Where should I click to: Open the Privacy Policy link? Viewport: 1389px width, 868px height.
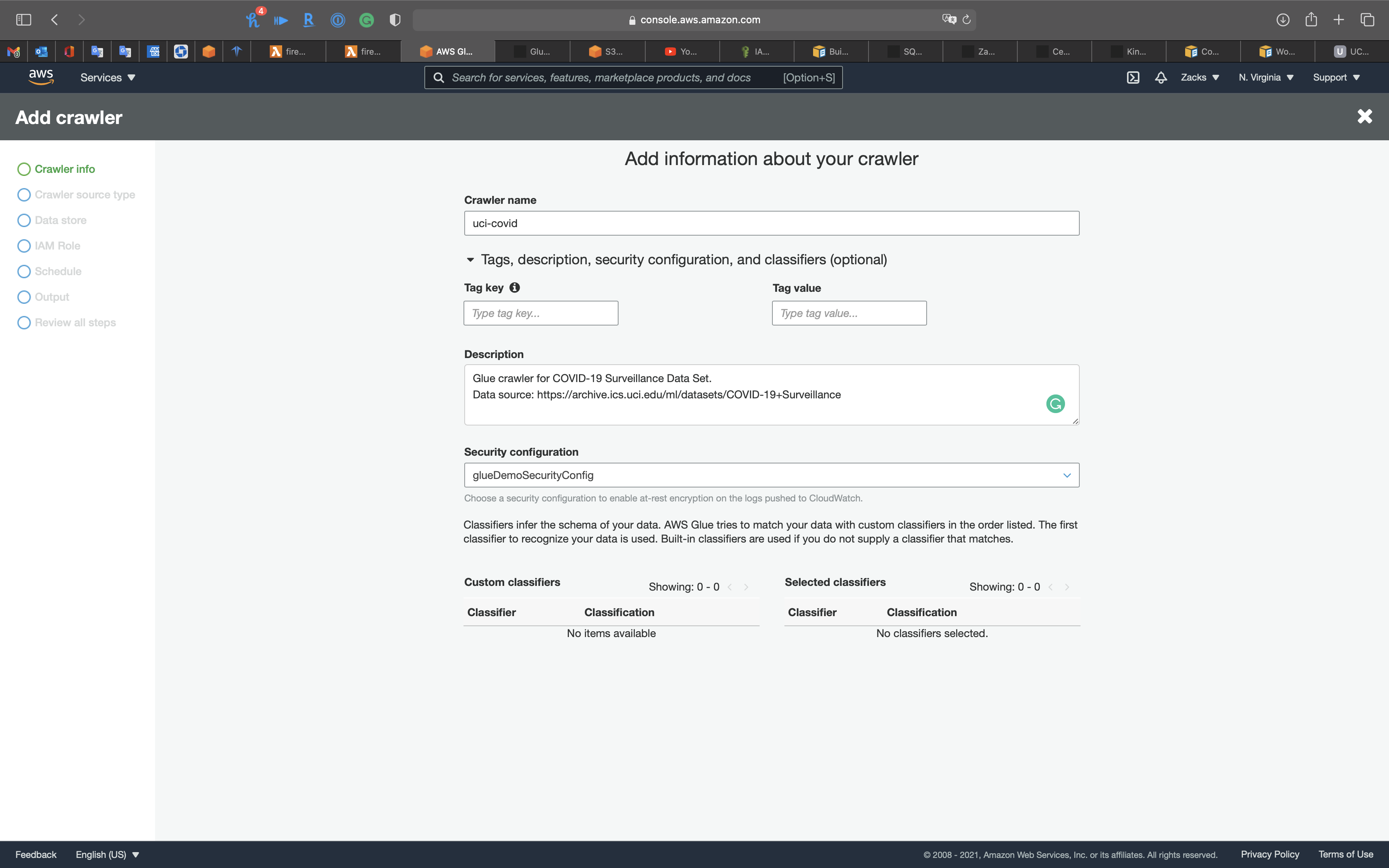click(1270, 854)
